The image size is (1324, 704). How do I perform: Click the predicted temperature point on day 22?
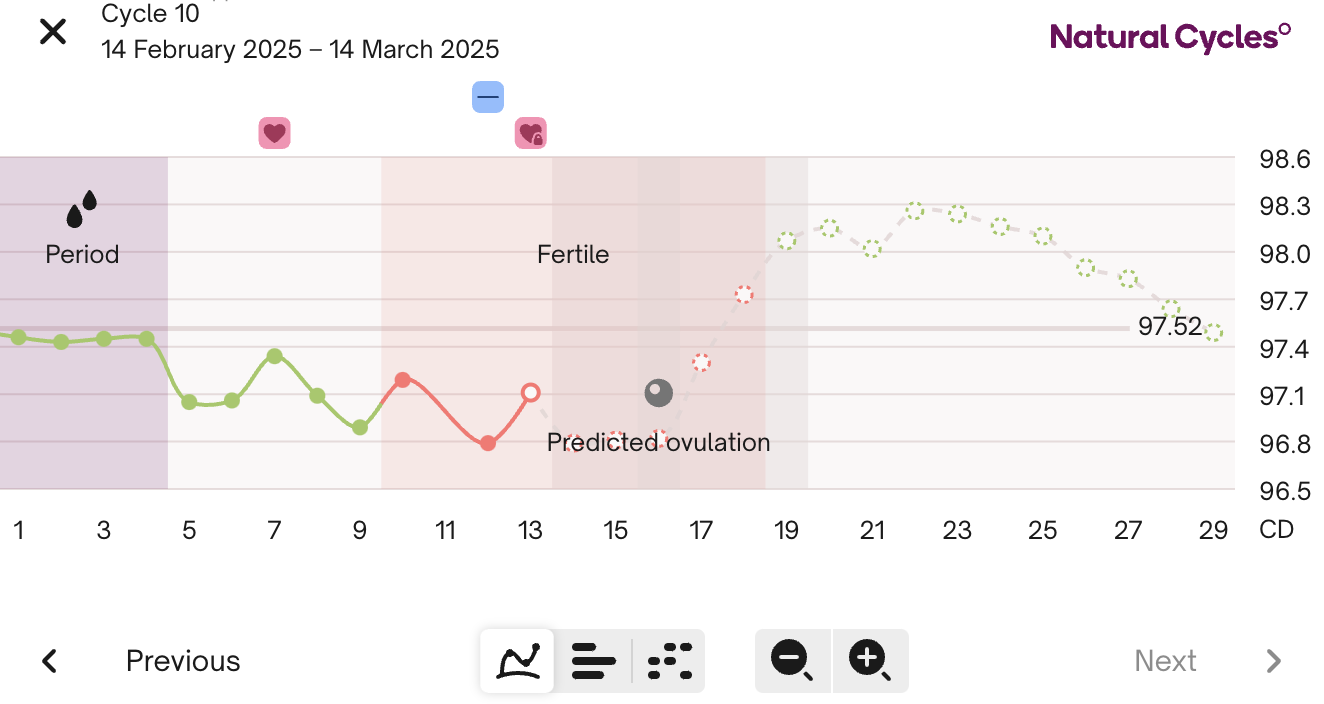click(x=915, y=211)
